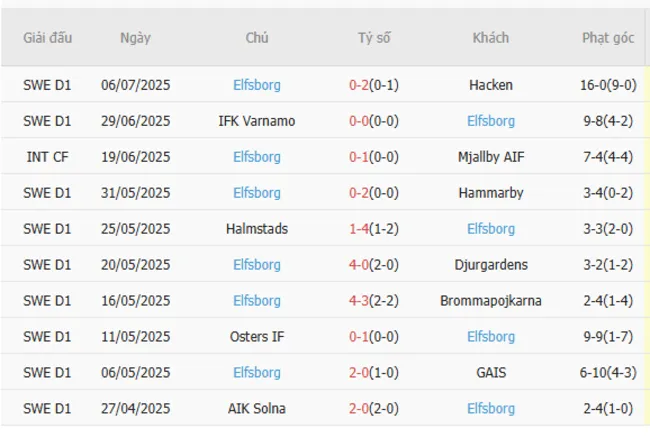Viewport: 650px width, 437px height.
Task: Click Elfsborg in the 06/07/2025 row
Action: (x=256, y=85)
